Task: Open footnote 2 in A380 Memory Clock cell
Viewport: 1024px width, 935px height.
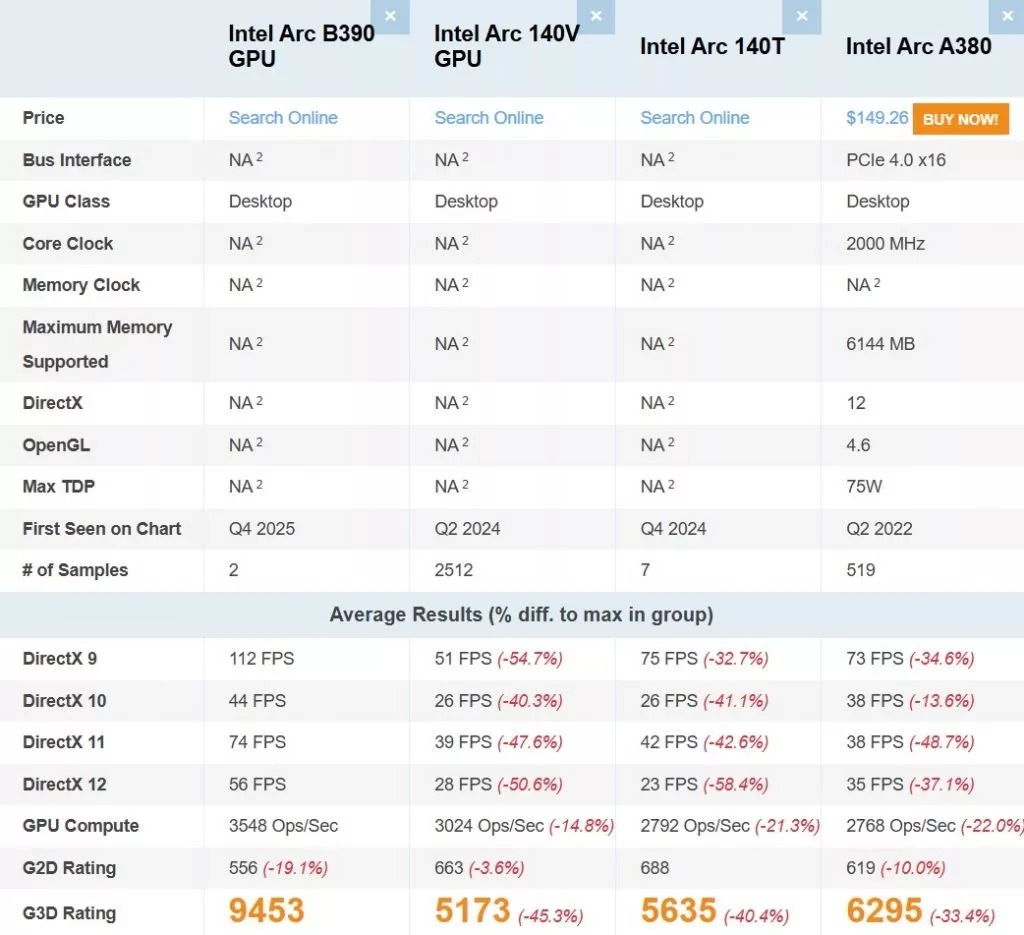Action: (x=877, y=283)
